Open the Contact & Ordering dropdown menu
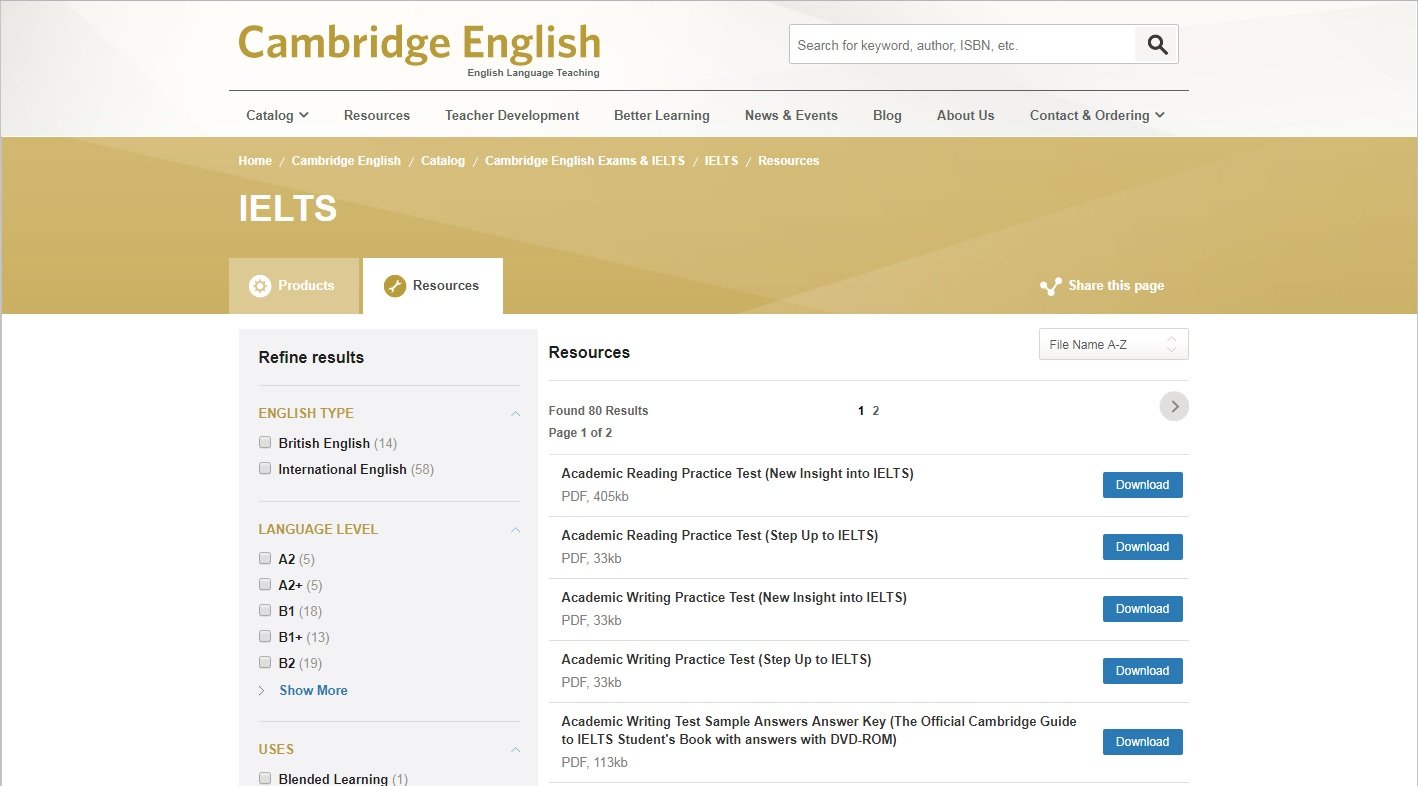 pyautogui.click(x=1097, y=115)
